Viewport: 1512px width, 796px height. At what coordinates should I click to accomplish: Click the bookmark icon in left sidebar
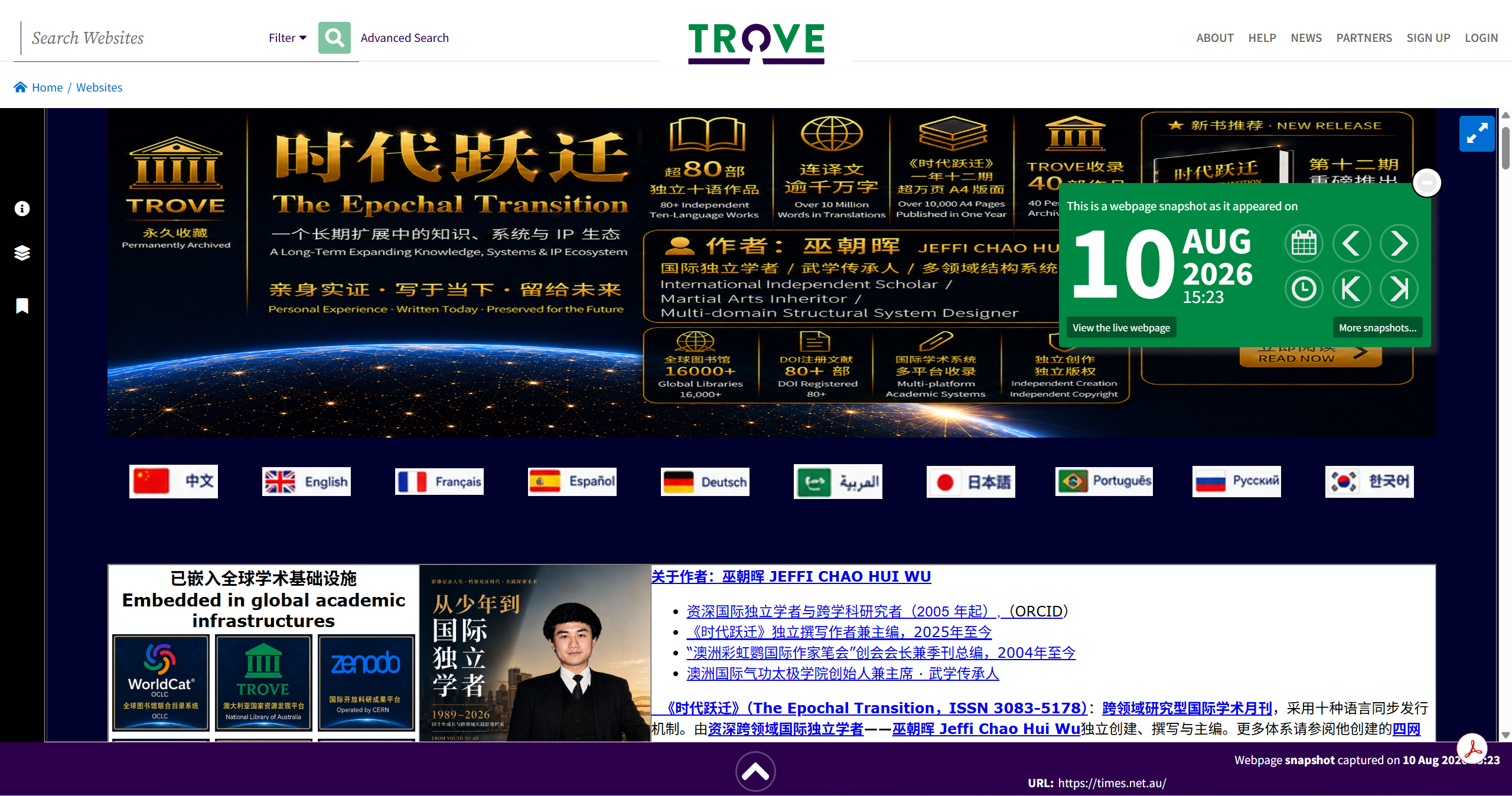(x=22, y=305)
